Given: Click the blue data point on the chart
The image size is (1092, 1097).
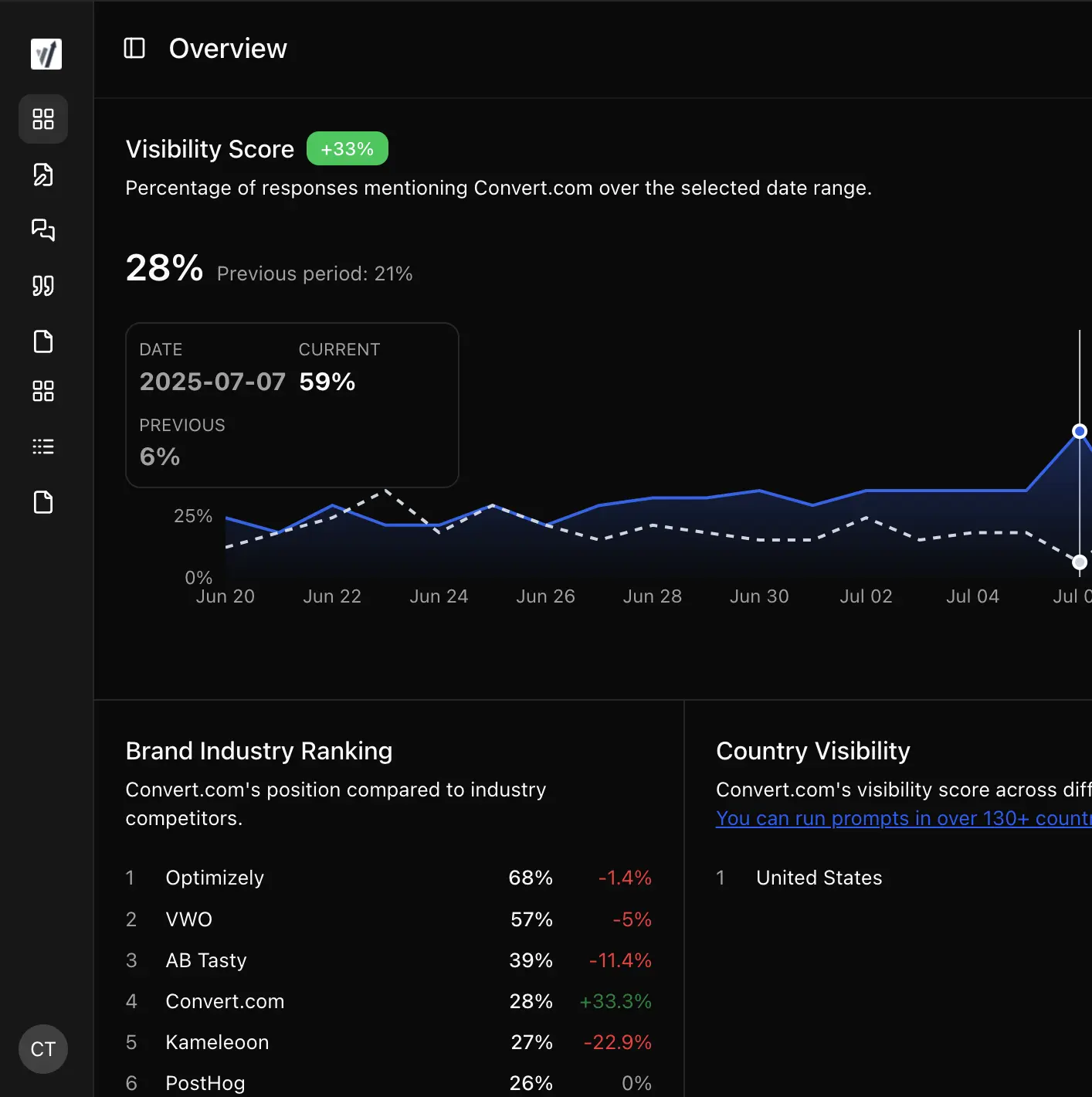Looking at the screenshot, I should [1080, 431].
